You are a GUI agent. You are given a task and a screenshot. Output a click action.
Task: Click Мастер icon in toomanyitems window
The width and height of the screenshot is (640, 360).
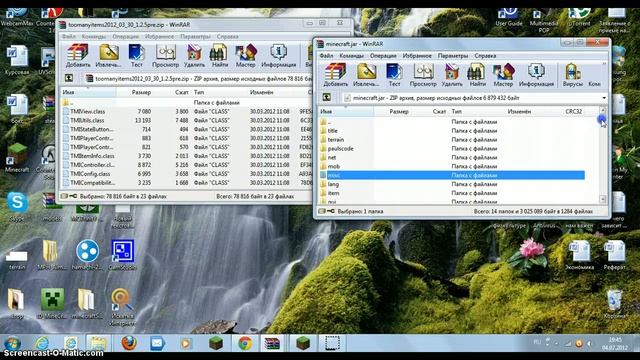(x=245, y=56)
